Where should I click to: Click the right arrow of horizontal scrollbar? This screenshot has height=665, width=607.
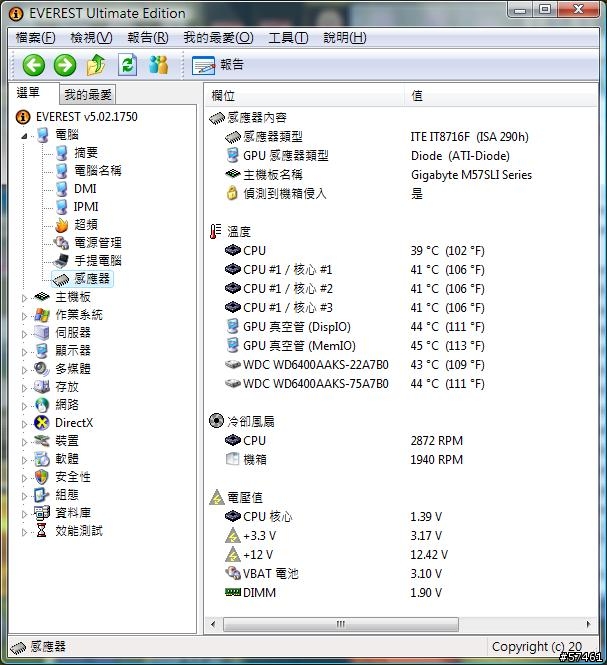pos(588,624)
